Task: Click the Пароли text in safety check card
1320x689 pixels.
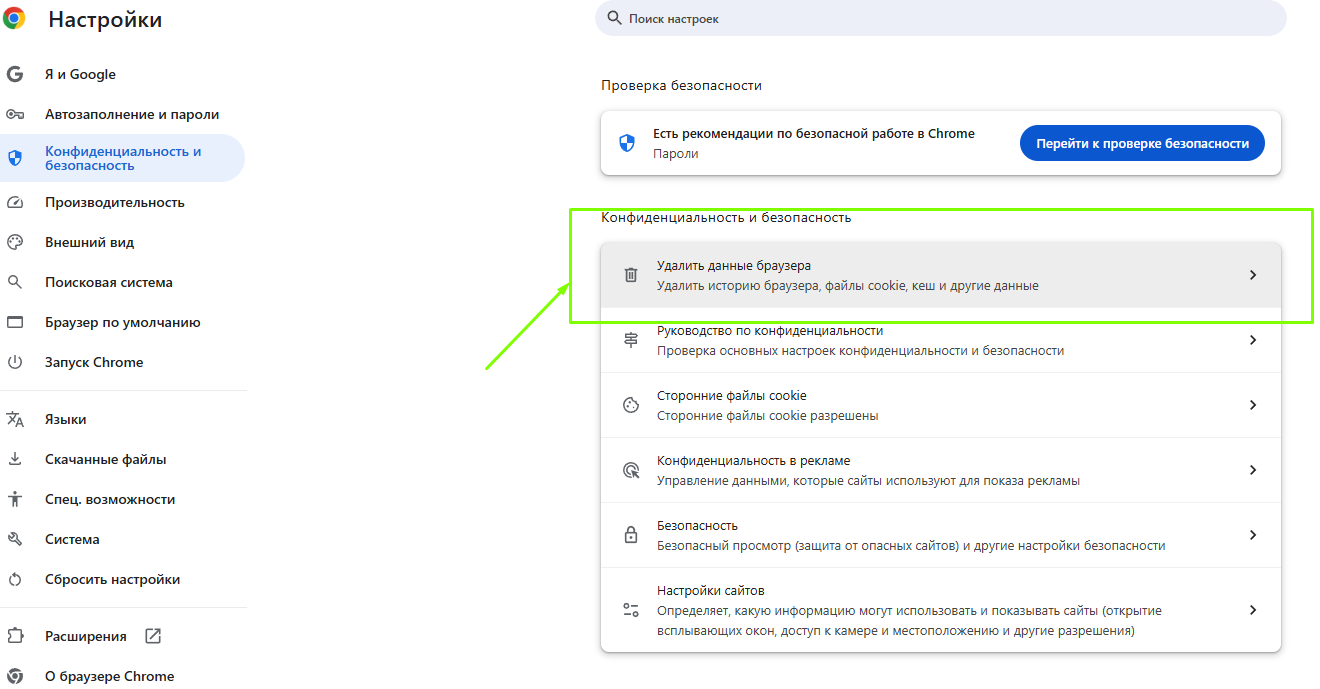Action: point(676,154)
